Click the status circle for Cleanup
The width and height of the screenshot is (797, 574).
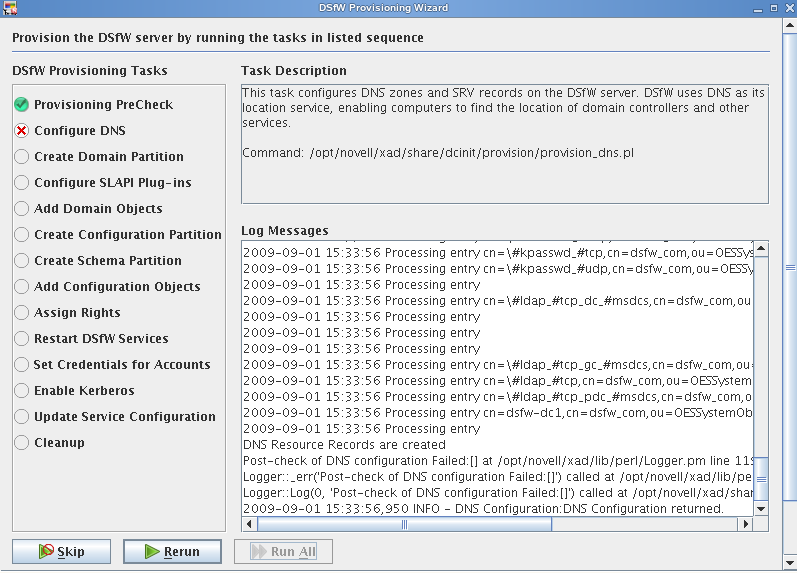coord(21,442)
